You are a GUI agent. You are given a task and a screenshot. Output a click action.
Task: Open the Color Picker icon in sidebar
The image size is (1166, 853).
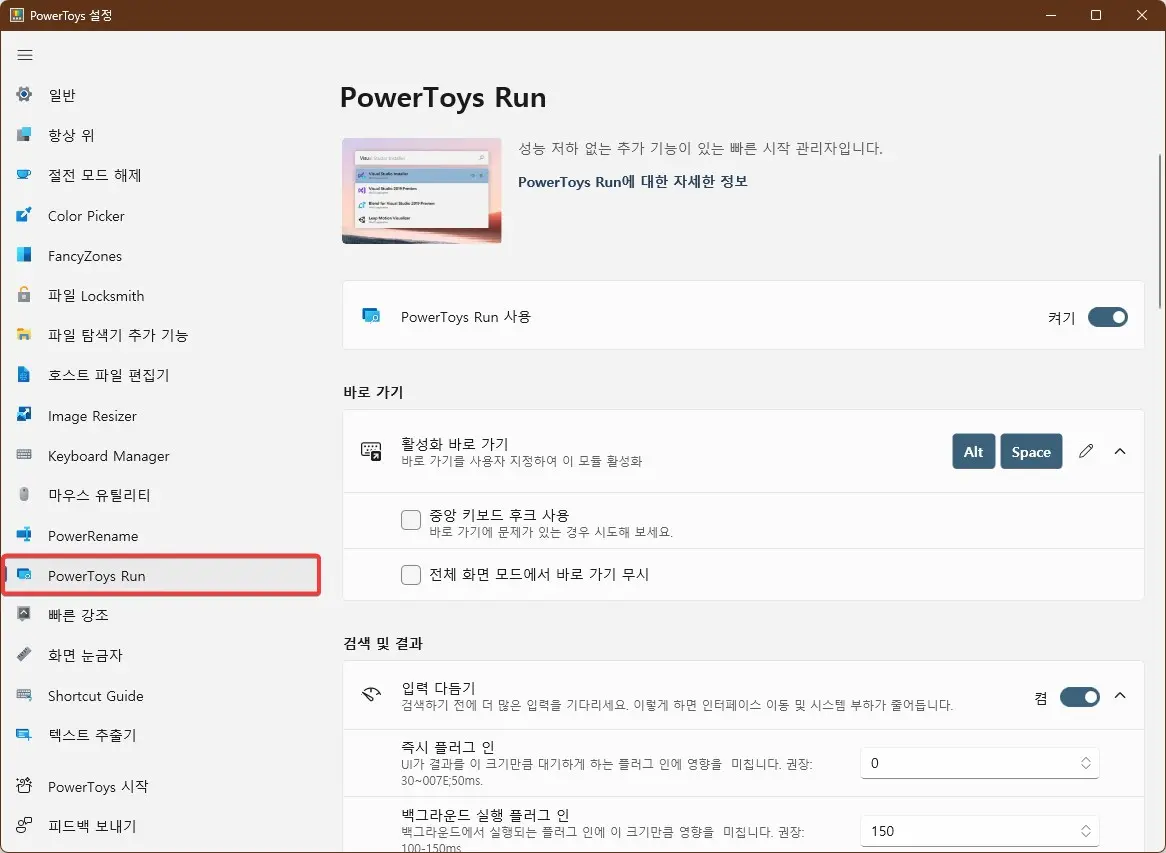[24, 215]
